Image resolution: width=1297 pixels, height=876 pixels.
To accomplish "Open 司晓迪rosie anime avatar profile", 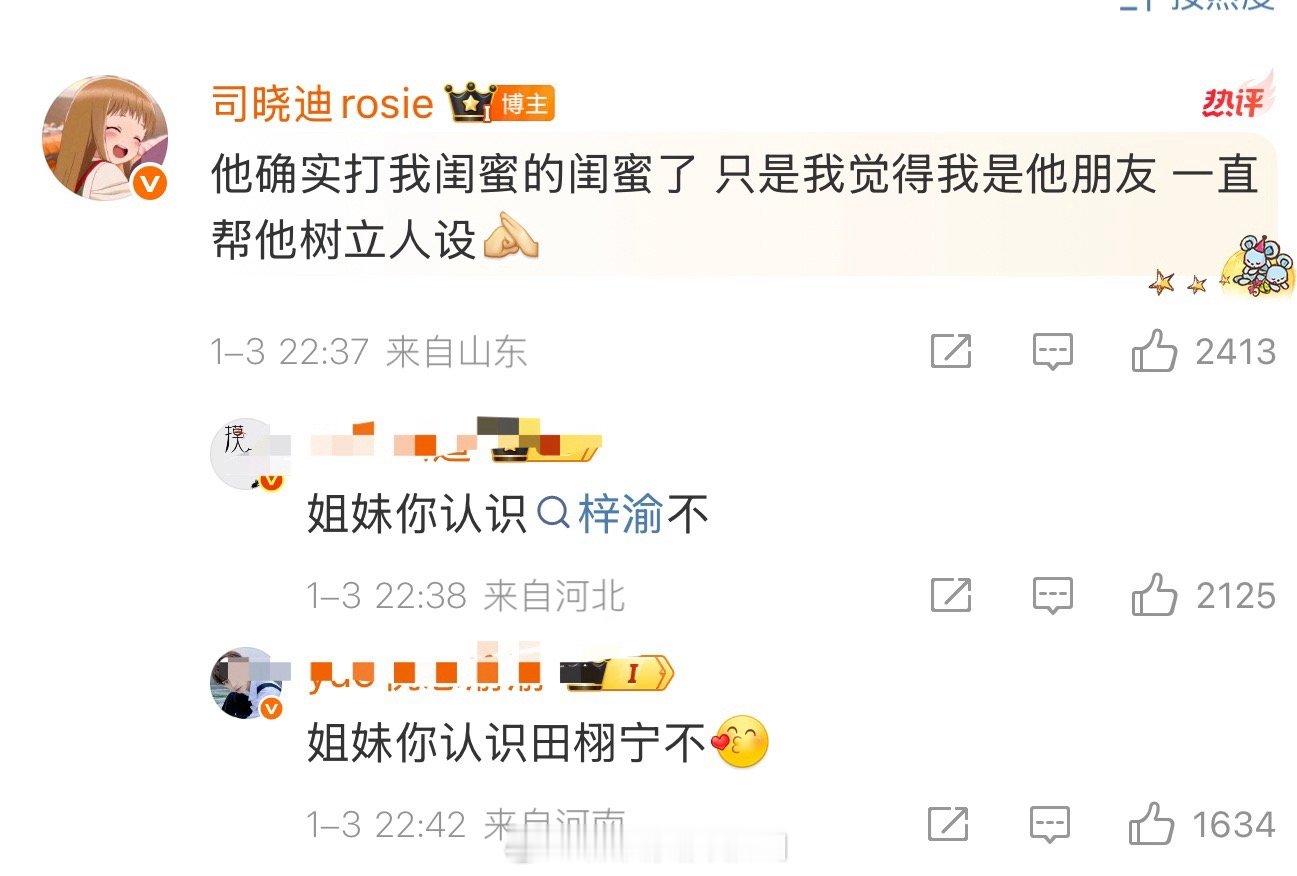I will click(104, 139).
